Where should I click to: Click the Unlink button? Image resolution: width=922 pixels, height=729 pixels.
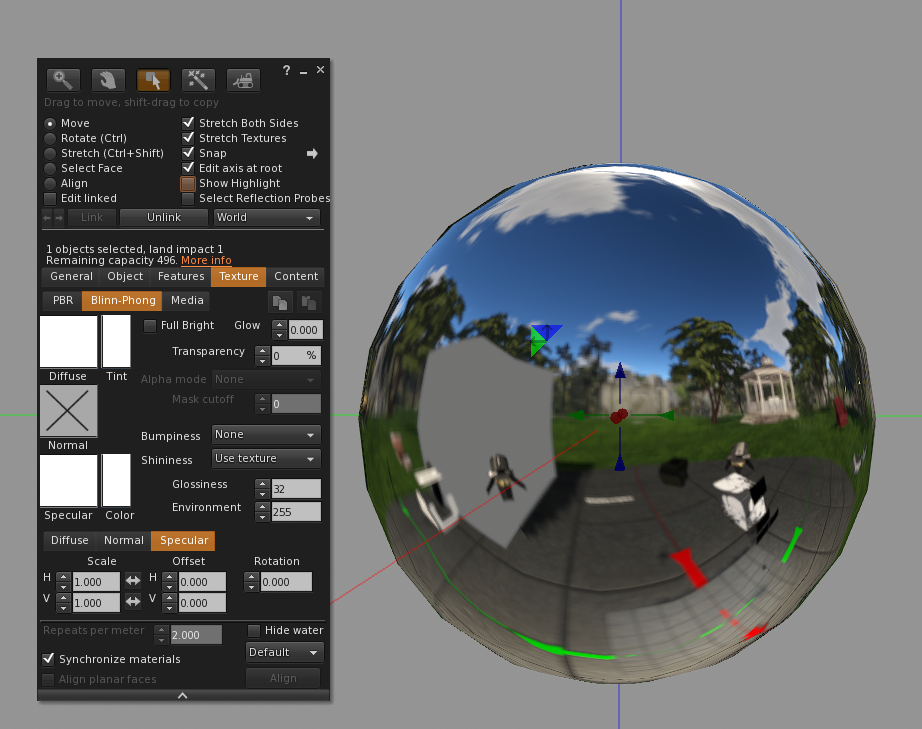tap(164, 218)
